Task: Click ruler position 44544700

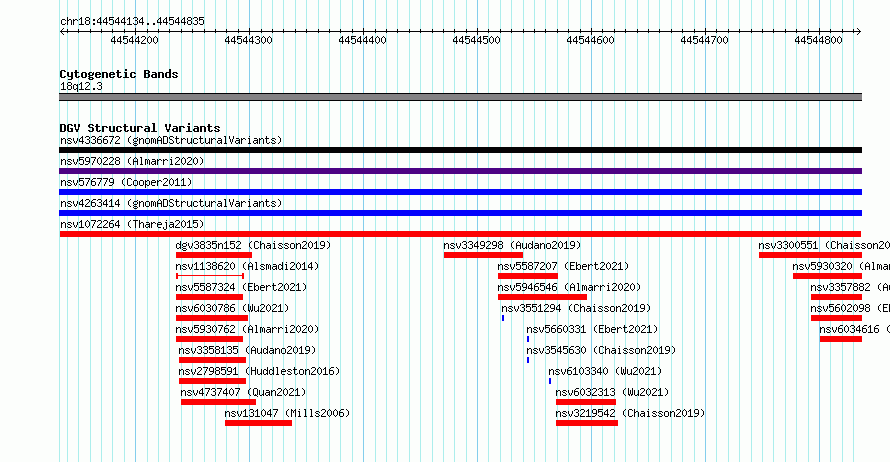Action: pos(704,40)
